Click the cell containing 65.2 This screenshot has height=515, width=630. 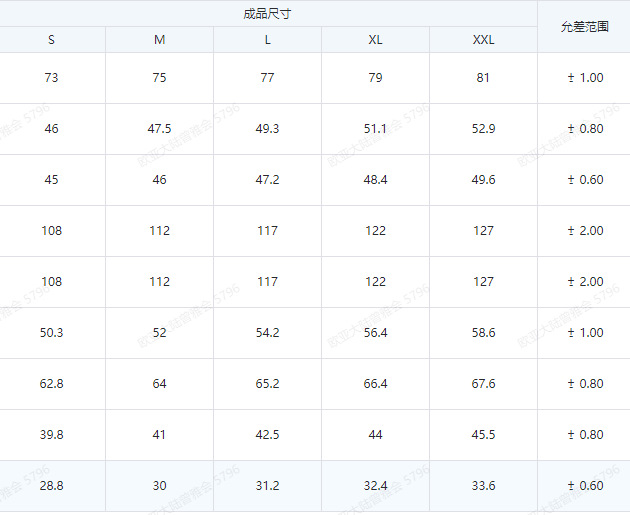coord(267,384)
